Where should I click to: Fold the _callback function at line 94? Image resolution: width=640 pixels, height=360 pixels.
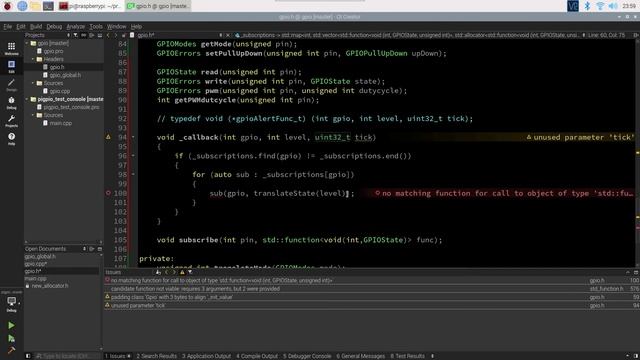[133, 137]
